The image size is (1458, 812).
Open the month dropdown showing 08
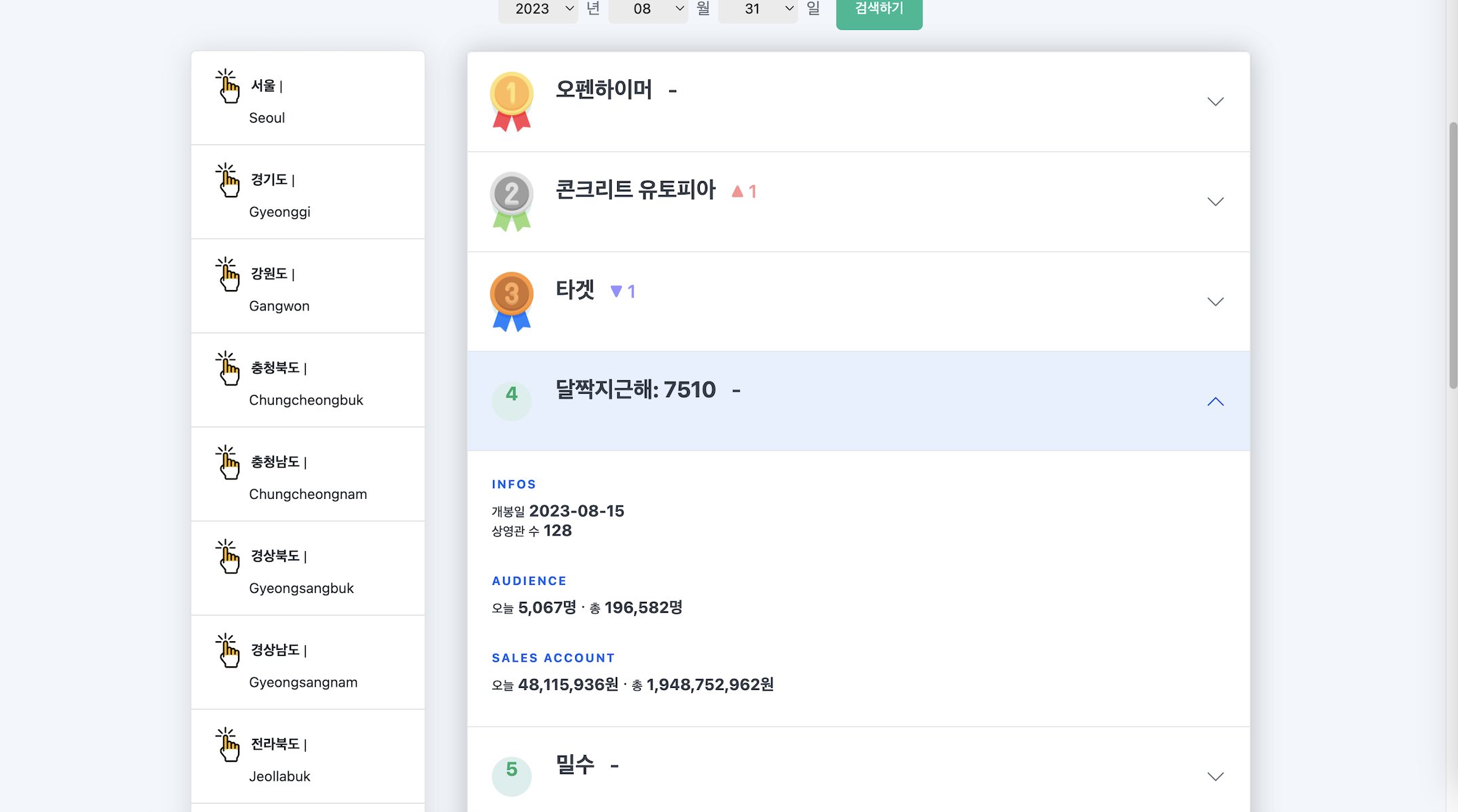pos(648,9)
